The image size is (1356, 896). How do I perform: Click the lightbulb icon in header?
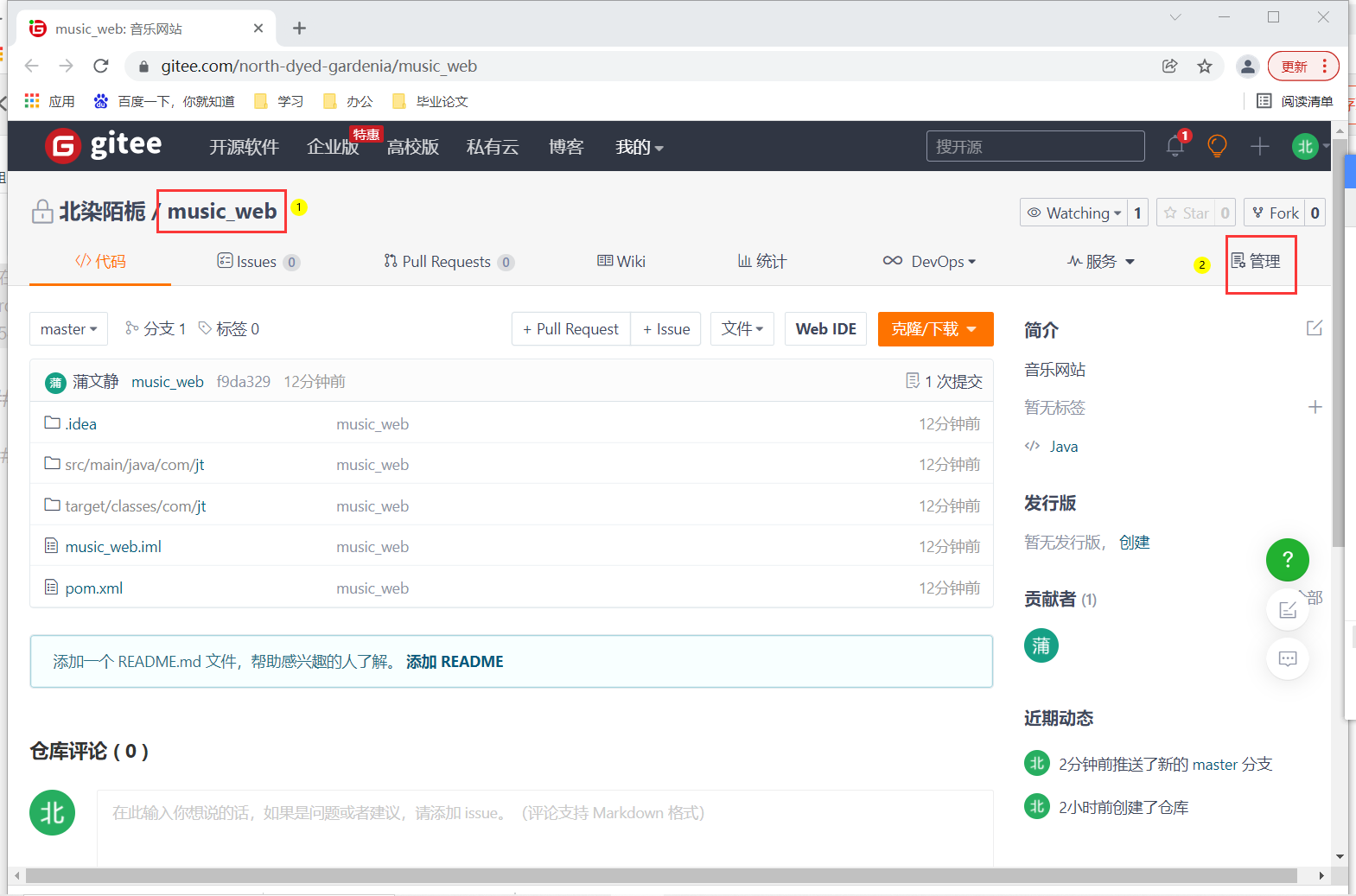coord(1217,146)
